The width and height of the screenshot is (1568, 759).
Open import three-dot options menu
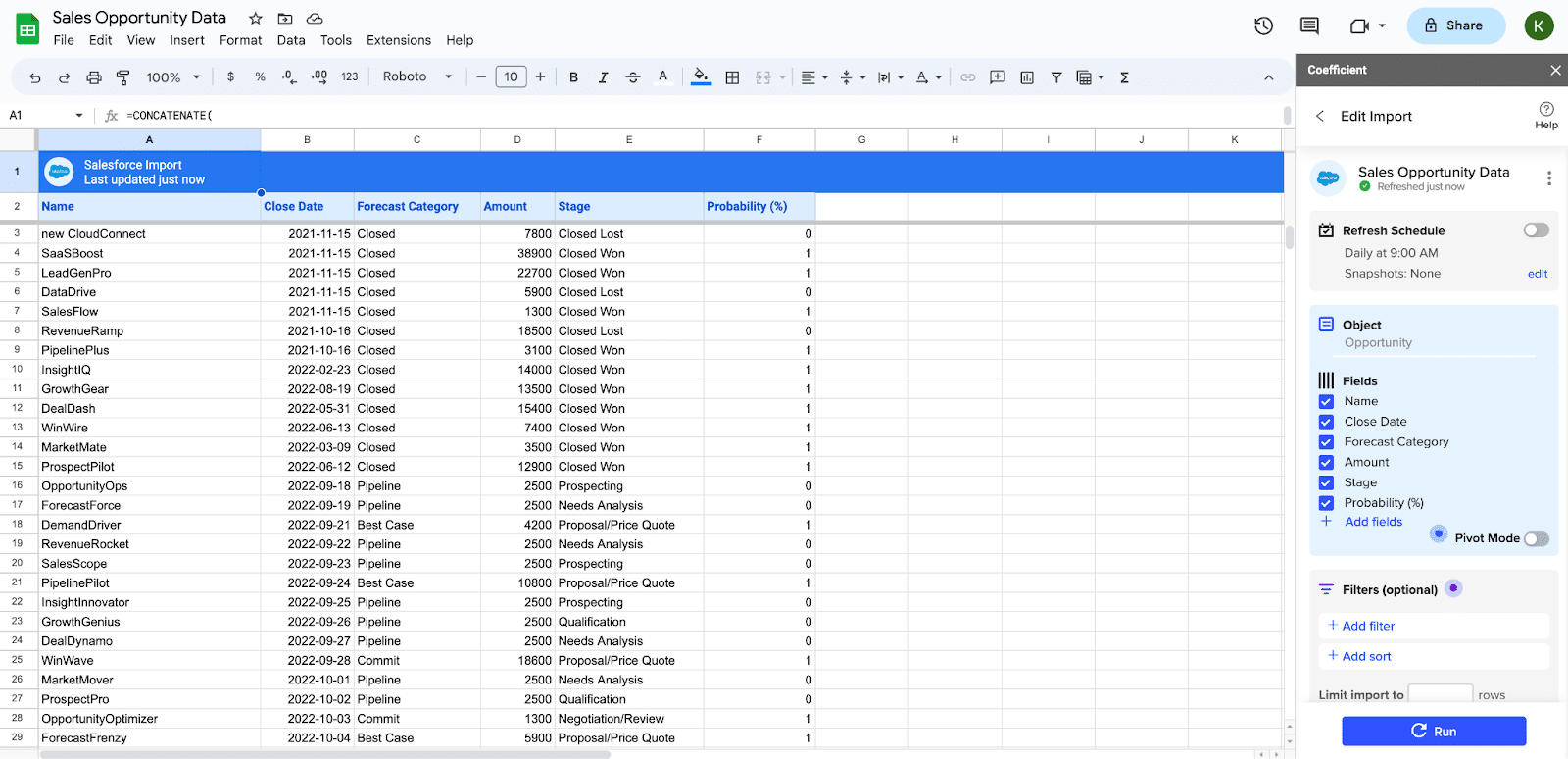click(1549, 178)
